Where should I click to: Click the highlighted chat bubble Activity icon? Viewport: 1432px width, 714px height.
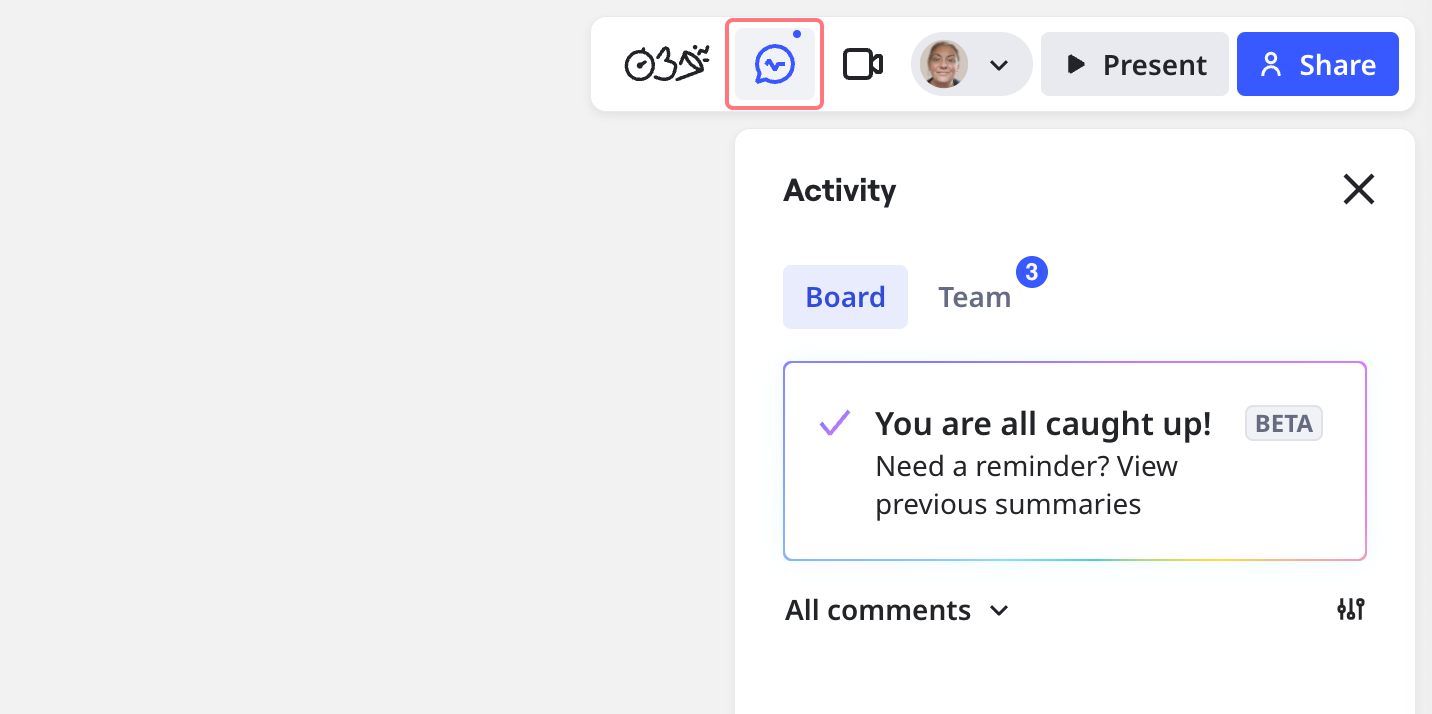pyautogui.click(x=774, y=64)
